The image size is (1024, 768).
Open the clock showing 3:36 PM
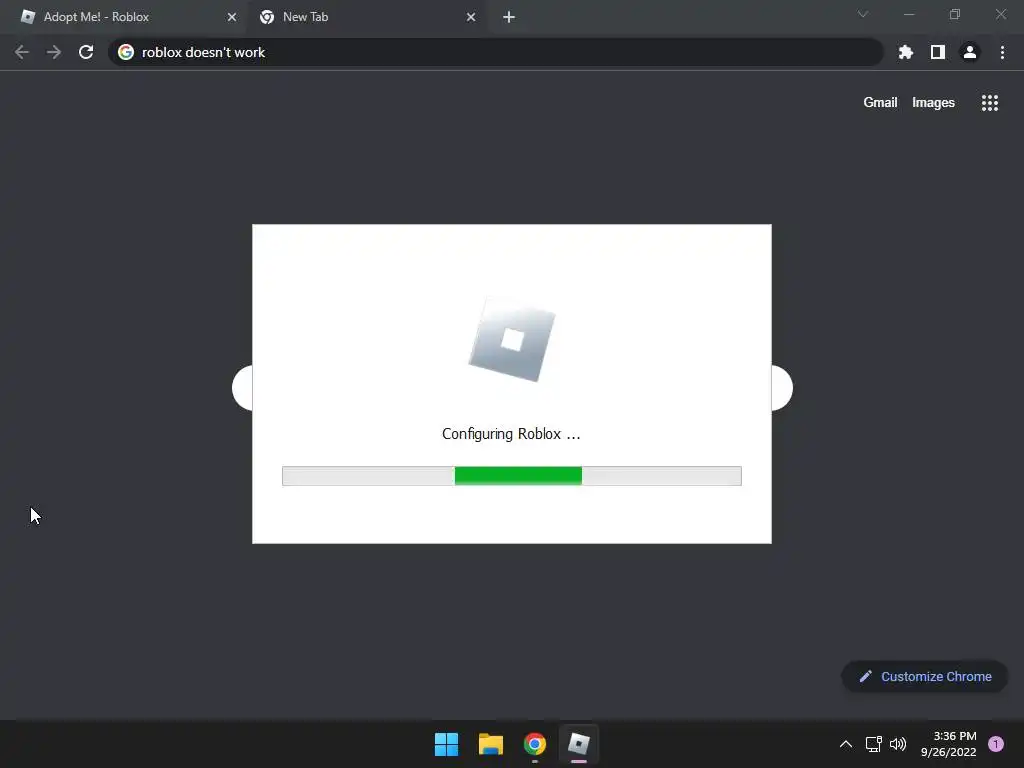(949, 744)
